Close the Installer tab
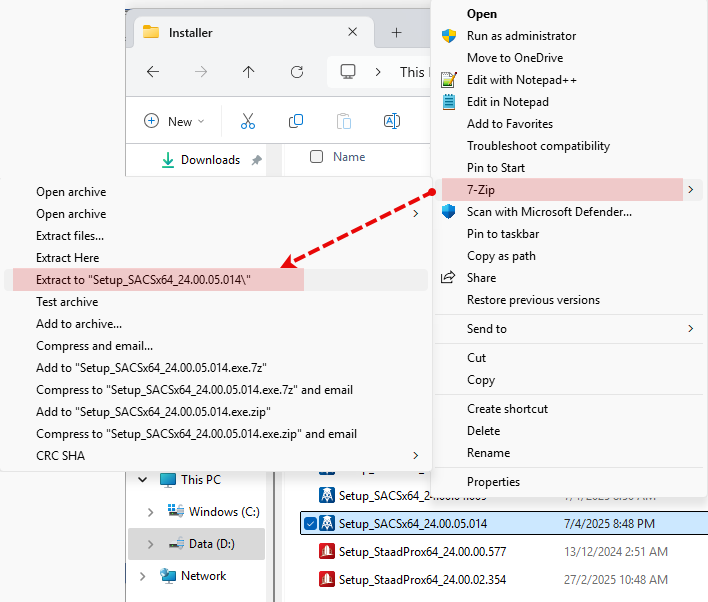The width and height of the screenshot is (708, 602). 353,32
